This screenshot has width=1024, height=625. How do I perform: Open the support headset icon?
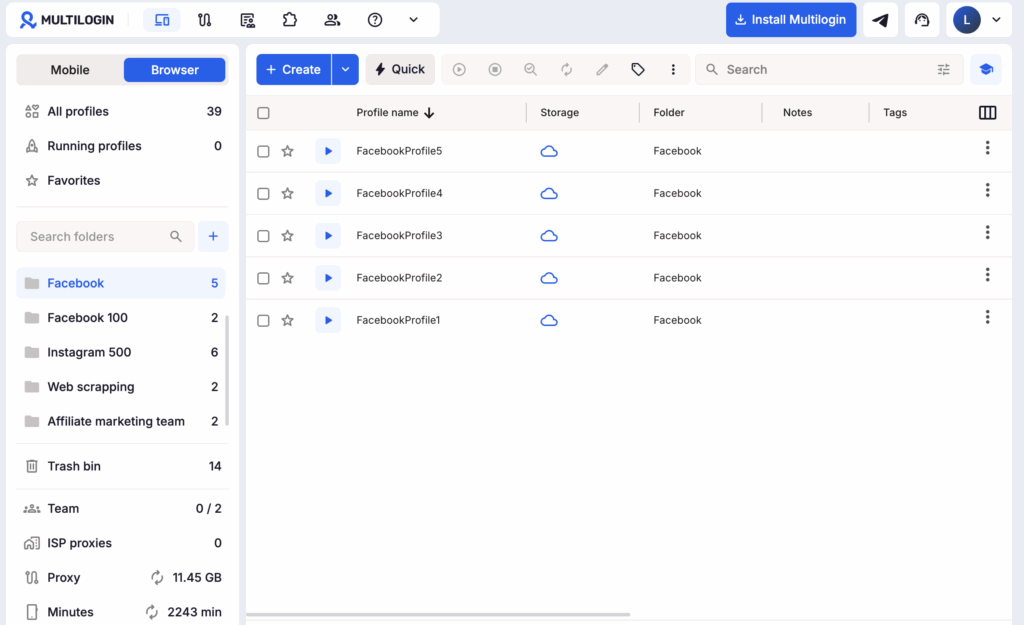921,20
